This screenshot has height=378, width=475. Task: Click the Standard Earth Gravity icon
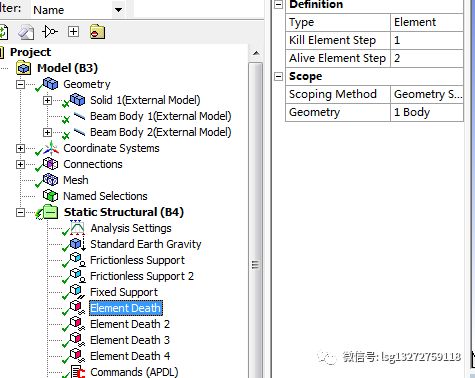(x=77, y=244)
